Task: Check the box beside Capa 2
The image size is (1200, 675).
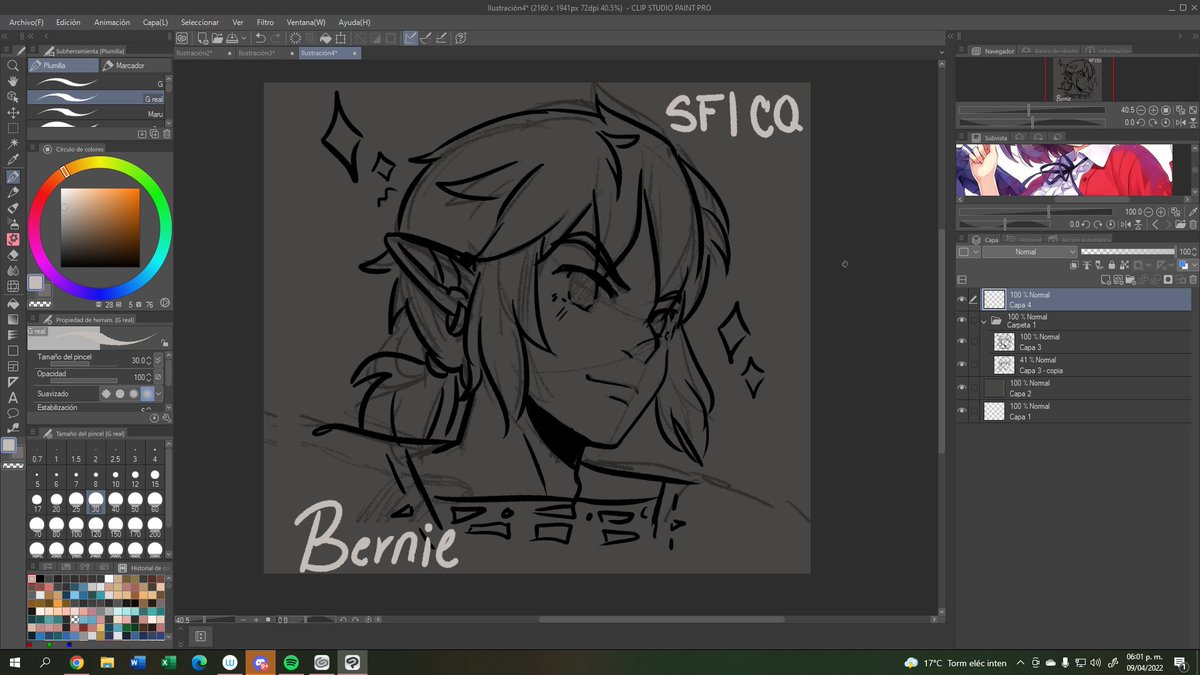Action: (974, 388)
